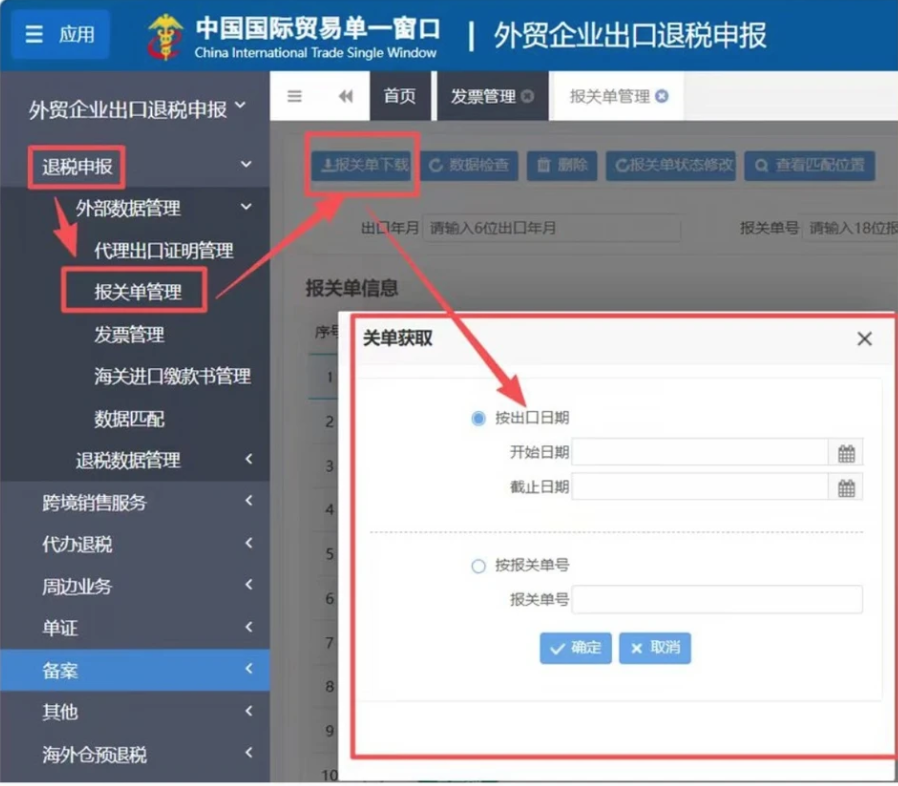This screenshot has height=786, width=898.
Task: Click row 2 in the 报关单信息 table
Action: pos(324,421)
